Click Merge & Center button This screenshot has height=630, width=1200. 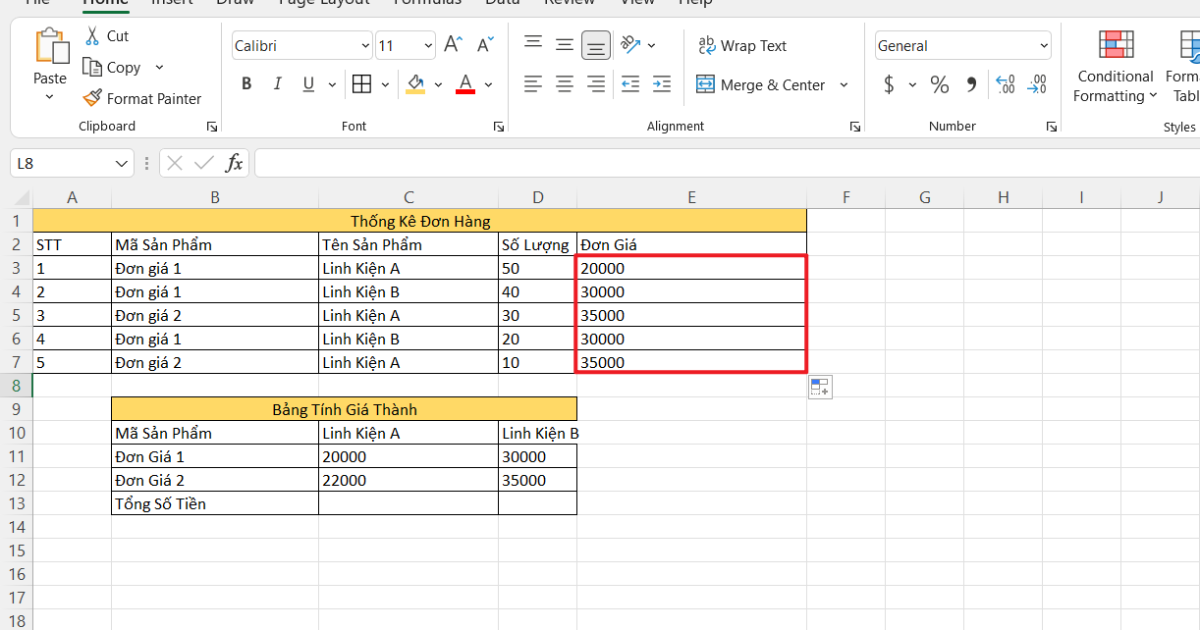pyautogui.click(x=760, y=85)
